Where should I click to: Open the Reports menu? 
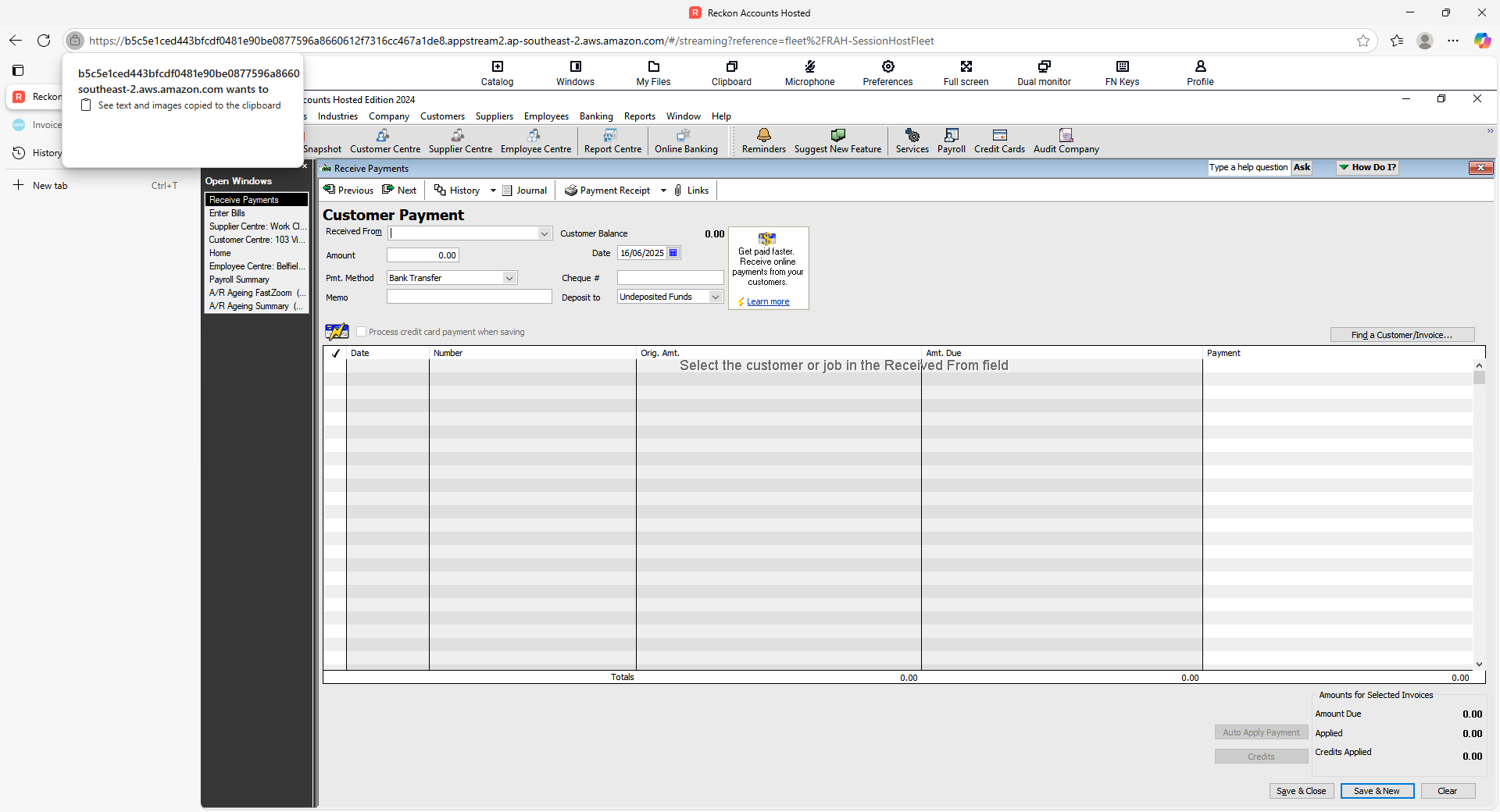coord(640,116)
